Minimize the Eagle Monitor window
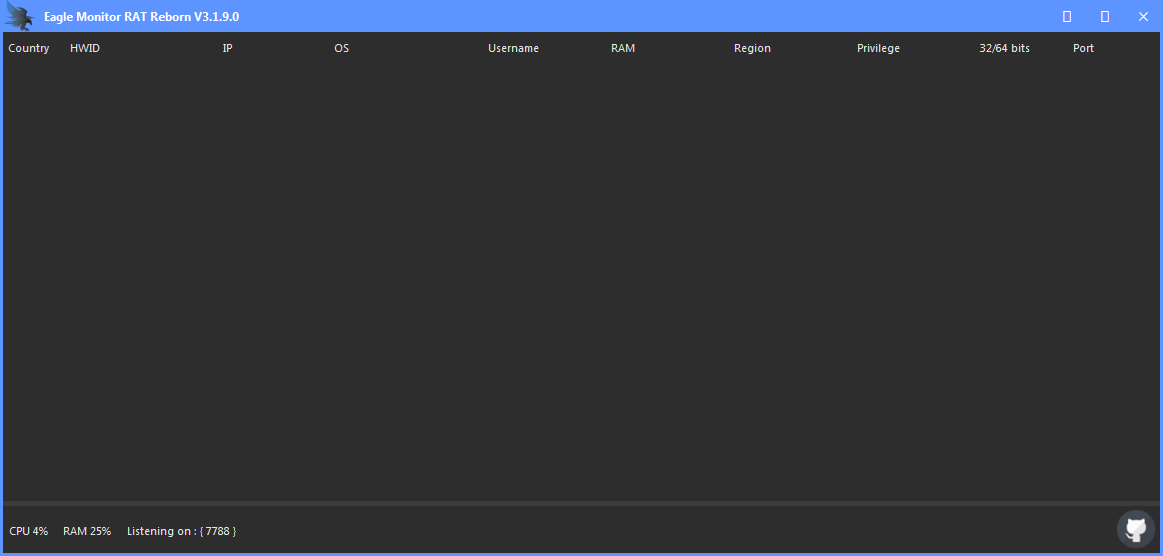The height and width of the screenshot is (556, 1163). tap(1067, 17)
